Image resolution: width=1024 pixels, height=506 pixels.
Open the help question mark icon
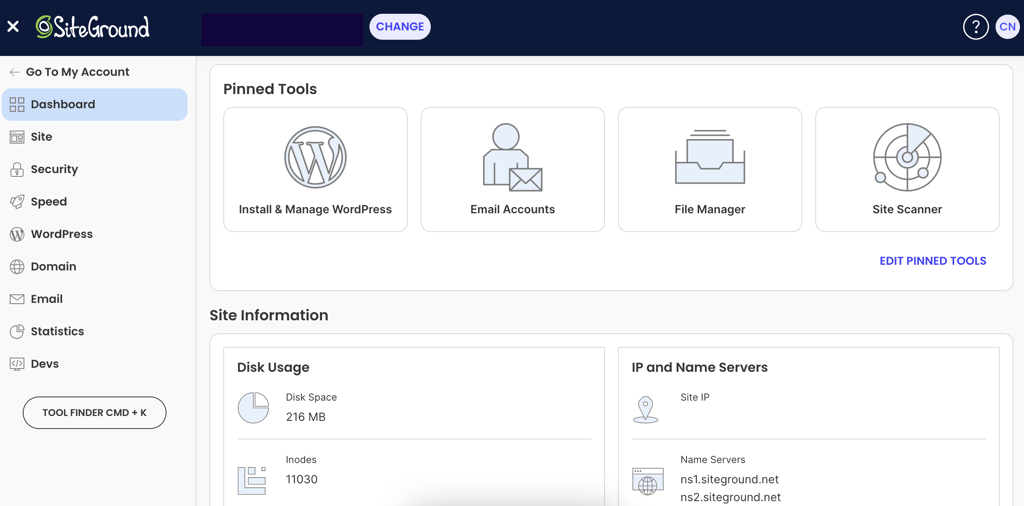click(976, 27)
